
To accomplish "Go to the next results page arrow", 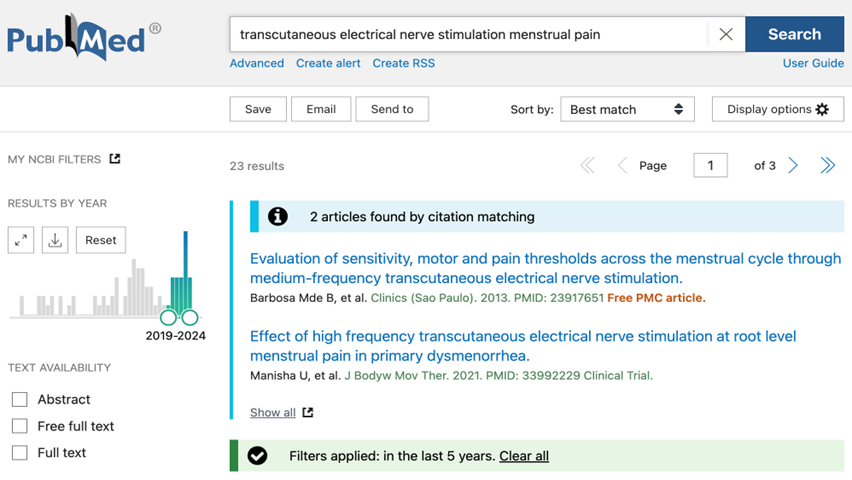I will coord(793,165).
